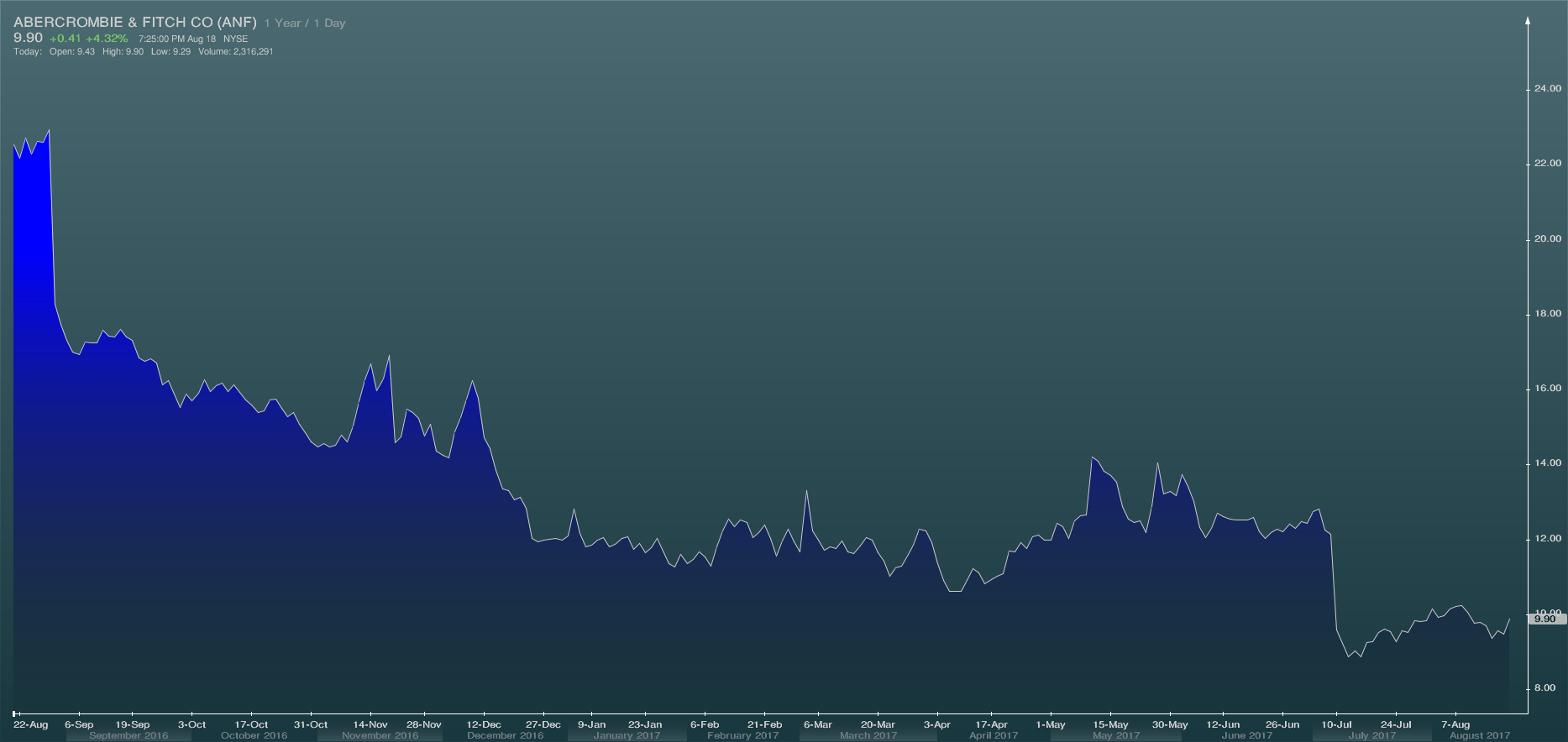The width and height of the screenshot is (1568, 742).
Task: Click the 24-Jul date label
Action: pos(1396,724)
